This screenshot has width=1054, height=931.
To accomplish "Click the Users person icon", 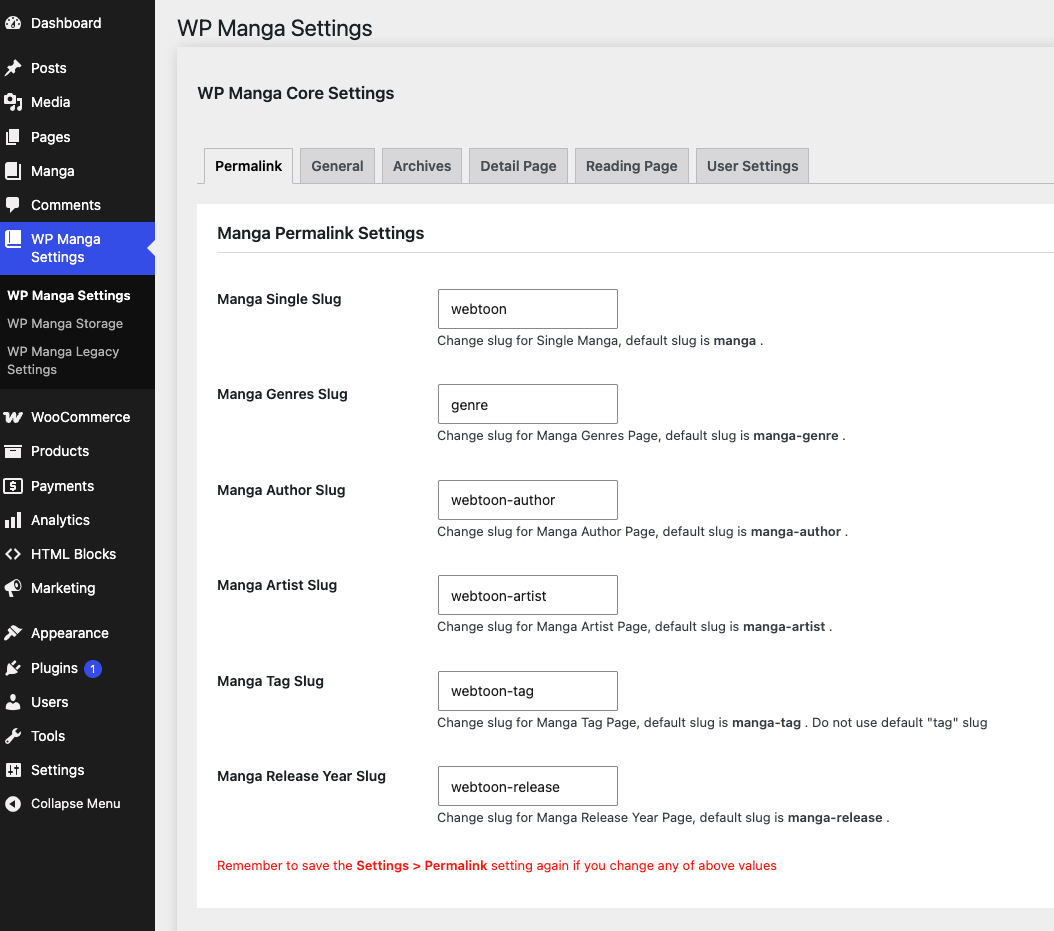I will coord(13,702).
